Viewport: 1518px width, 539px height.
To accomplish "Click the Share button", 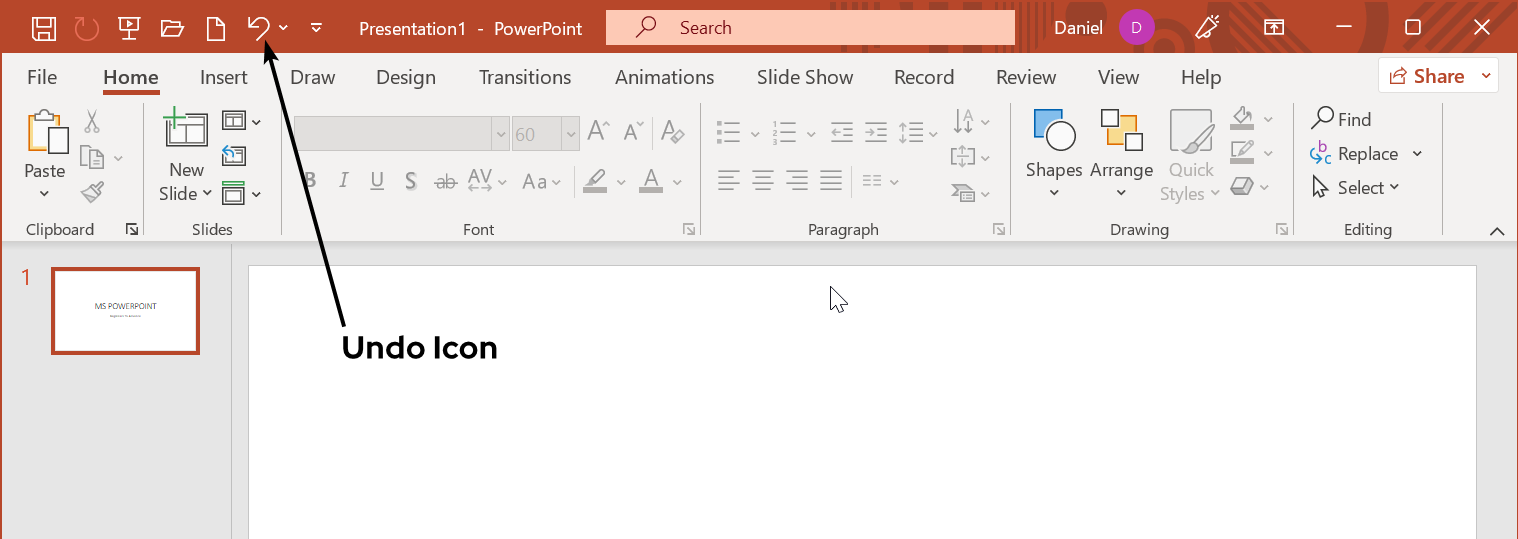I will tap(1427, 76).
